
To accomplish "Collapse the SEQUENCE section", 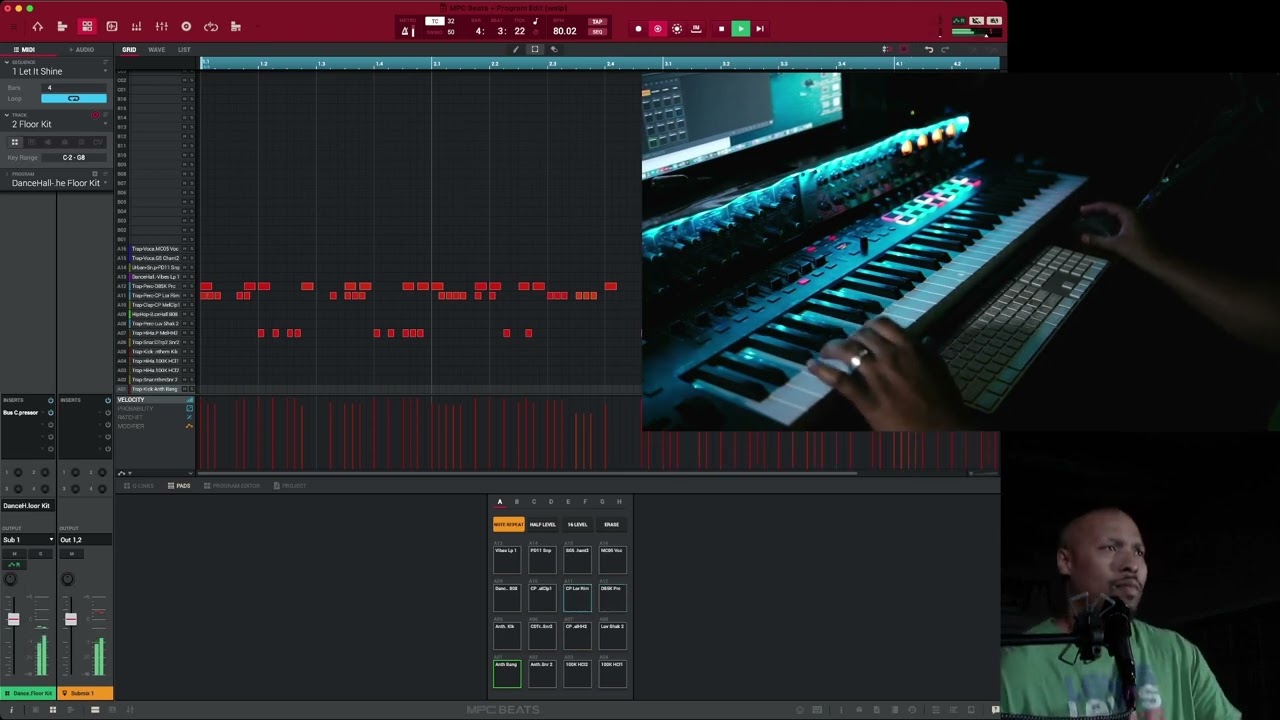I will tap(6, 62).
